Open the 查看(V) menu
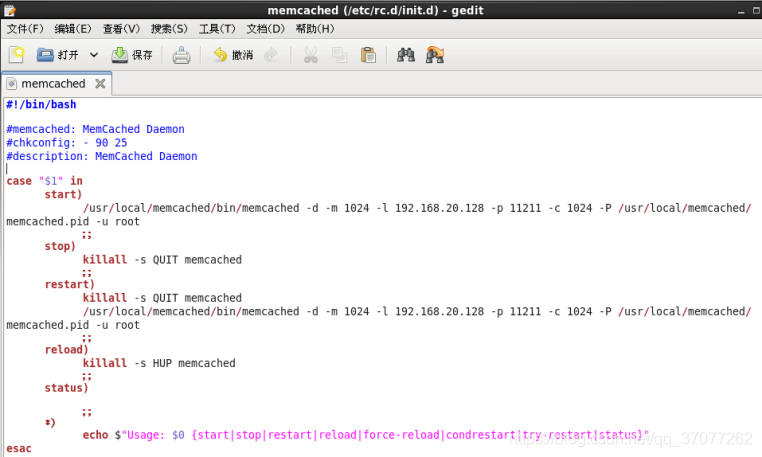762x457 pixels. [121, 29]
